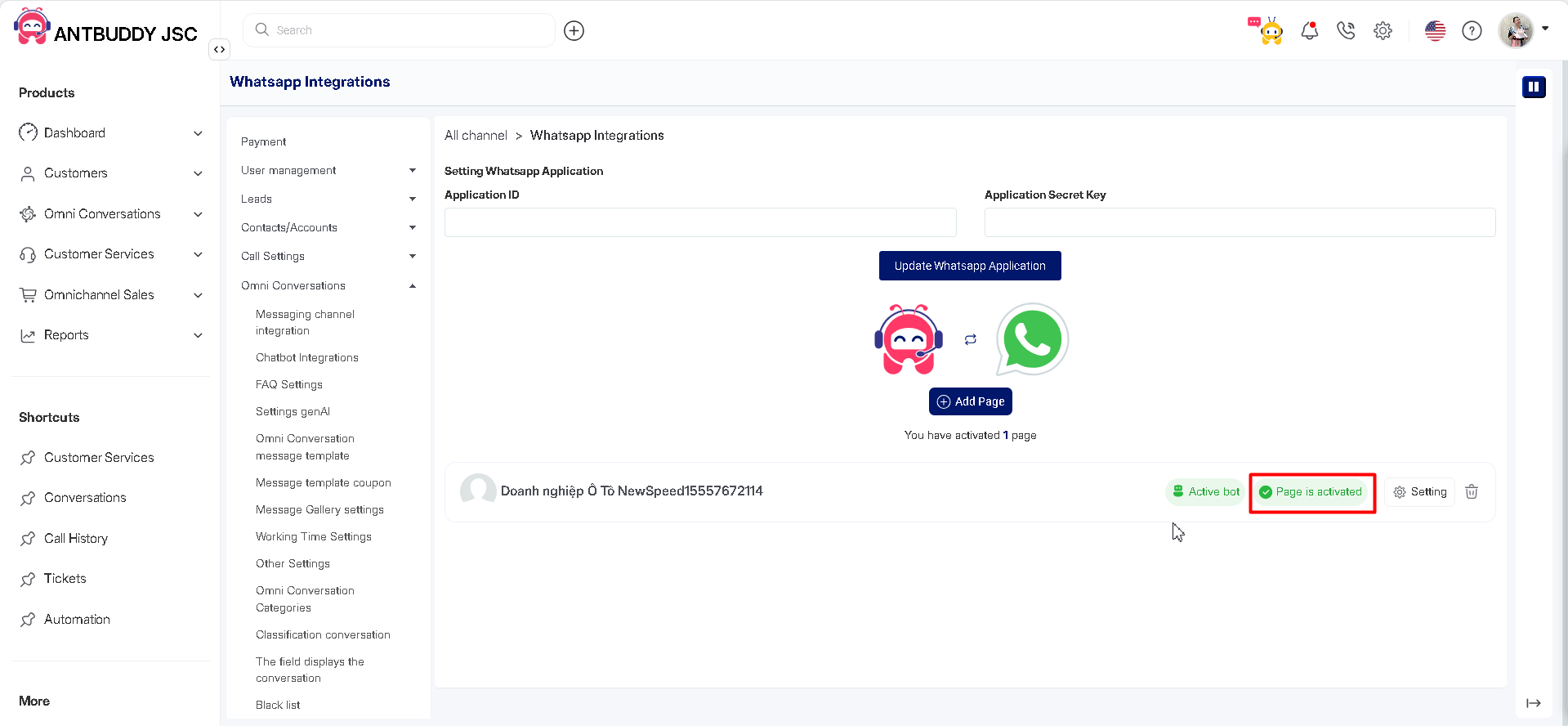This screenshot has width=1568, height=726.
Task: Open Message Gallery settings
Action: click(x=319, y=509)
